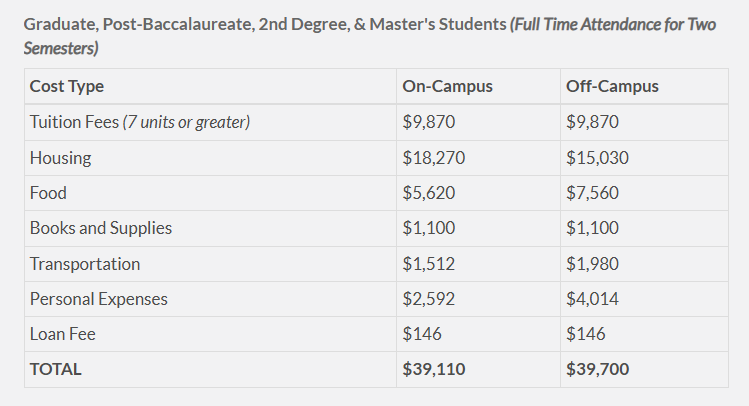Click the Food row label
This screenshot has width=749, height=406.
(x=48, y=193)
